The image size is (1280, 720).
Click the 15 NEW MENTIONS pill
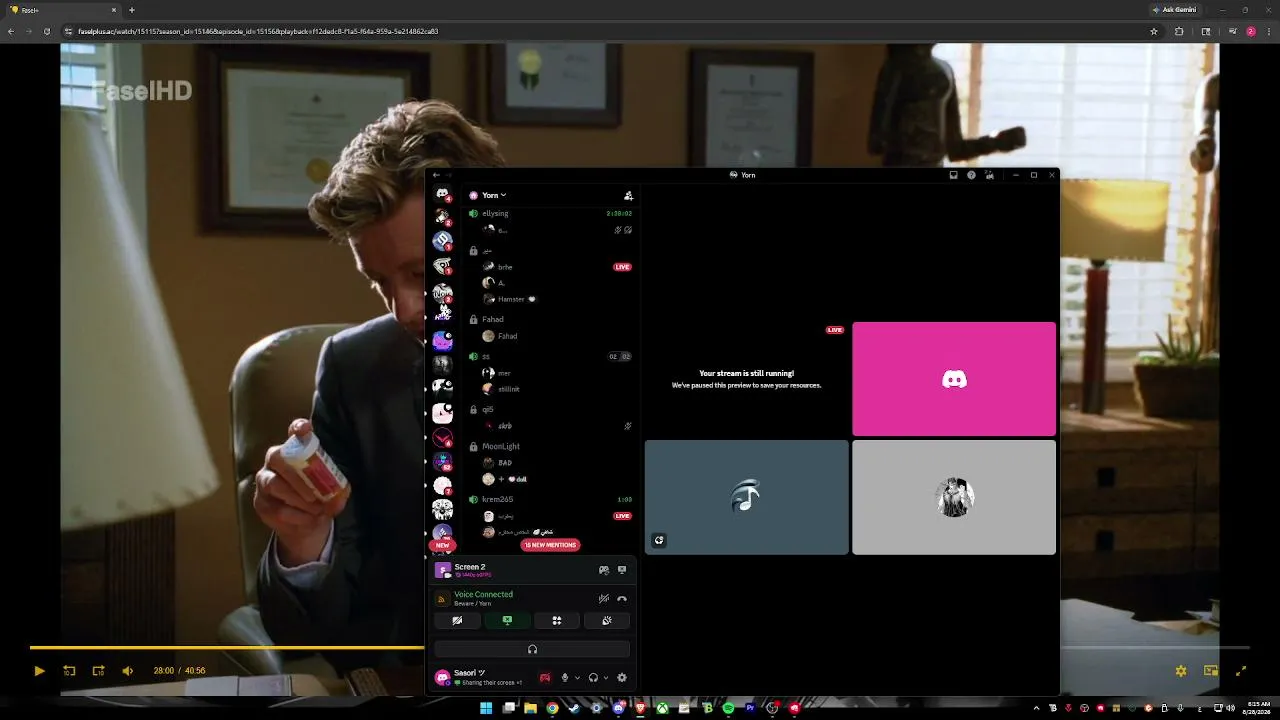tap(550, 545)
